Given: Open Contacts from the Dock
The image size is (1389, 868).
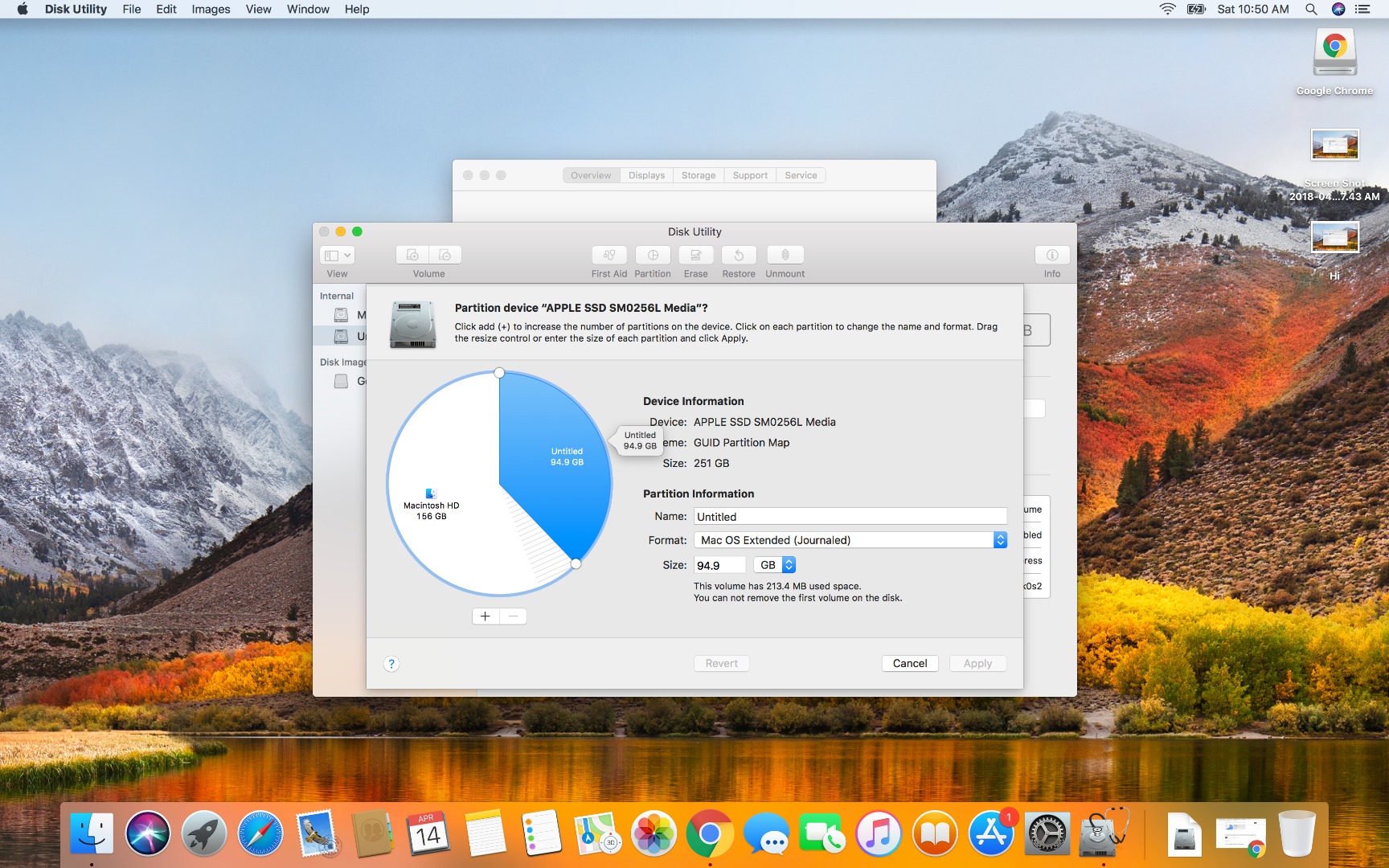Looking at the screenshot, I should [373, 833].
